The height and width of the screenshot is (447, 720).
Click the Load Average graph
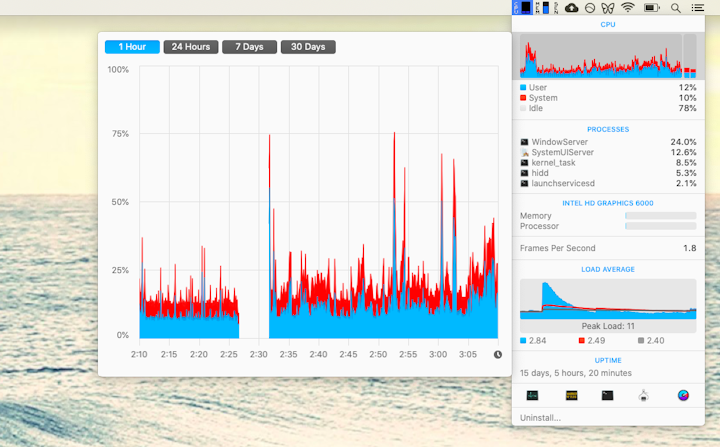point(608,299)
